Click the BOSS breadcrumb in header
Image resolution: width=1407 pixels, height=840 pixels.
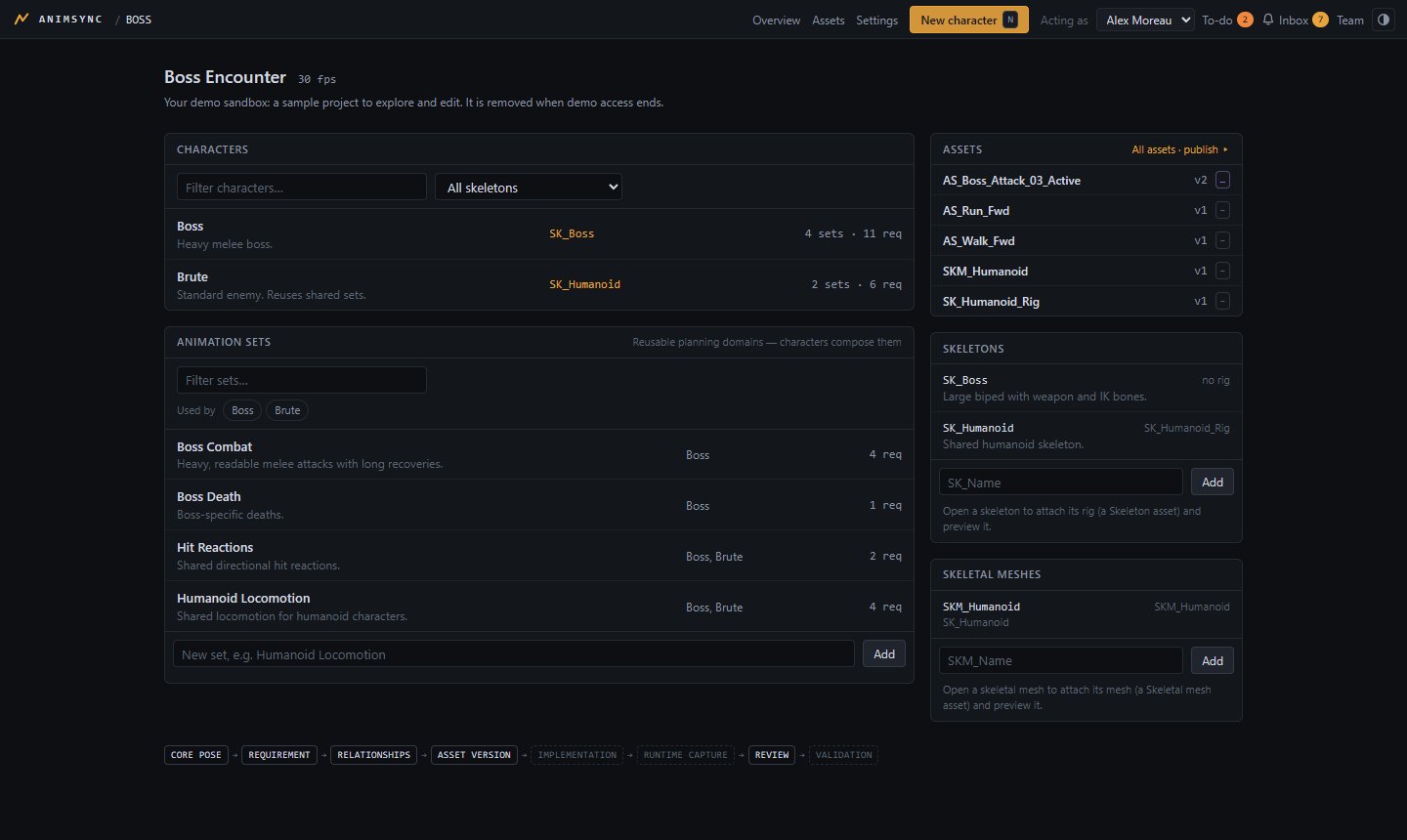point(139,20)
